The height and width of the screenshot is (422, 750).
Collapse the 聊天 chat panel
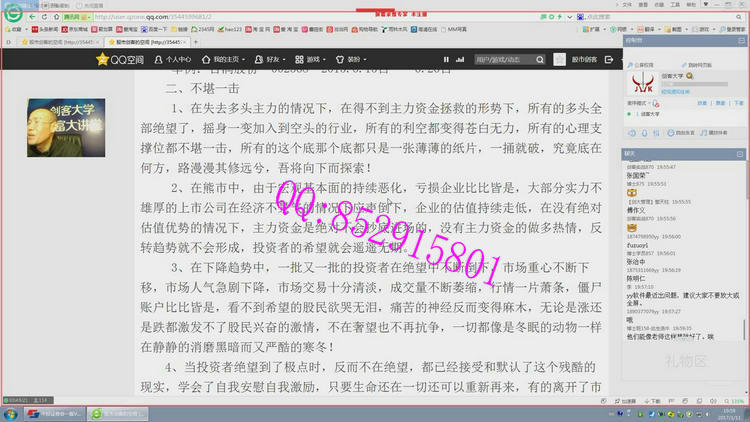(x=739, y=152)
